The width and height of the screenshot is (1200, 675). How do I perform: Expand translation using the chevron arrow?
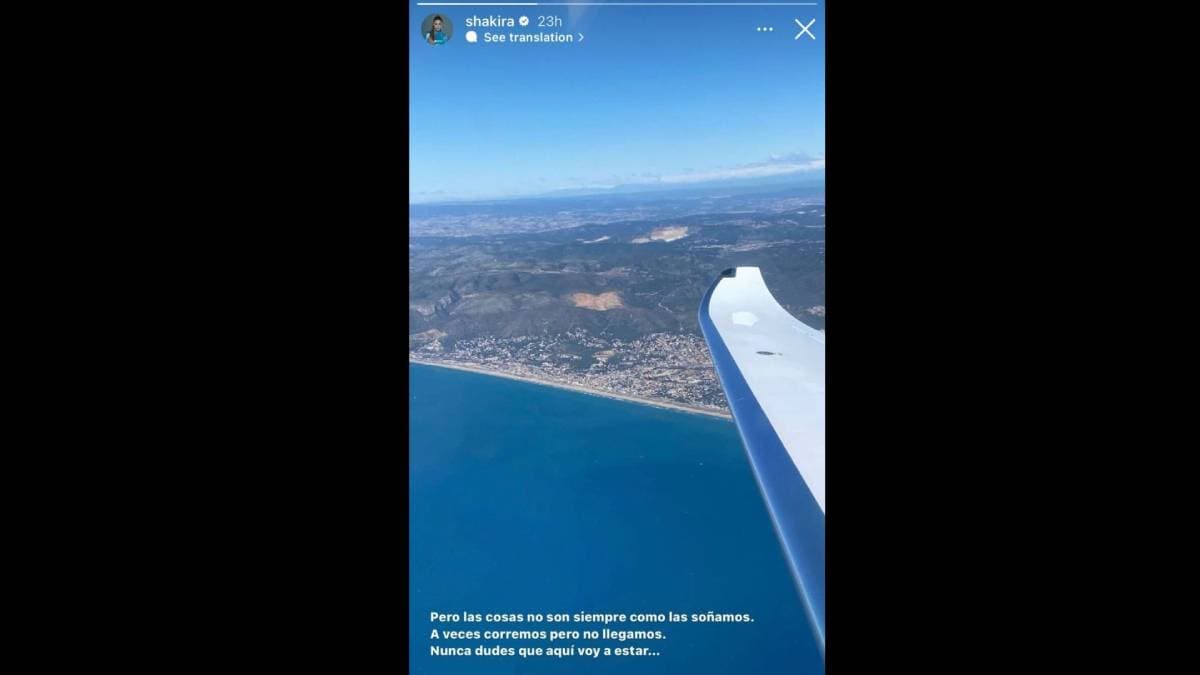tap(580, 37)
